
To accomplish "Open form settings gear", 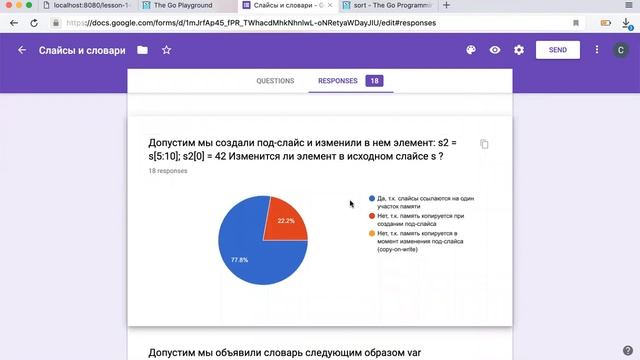I will (519, 50).
